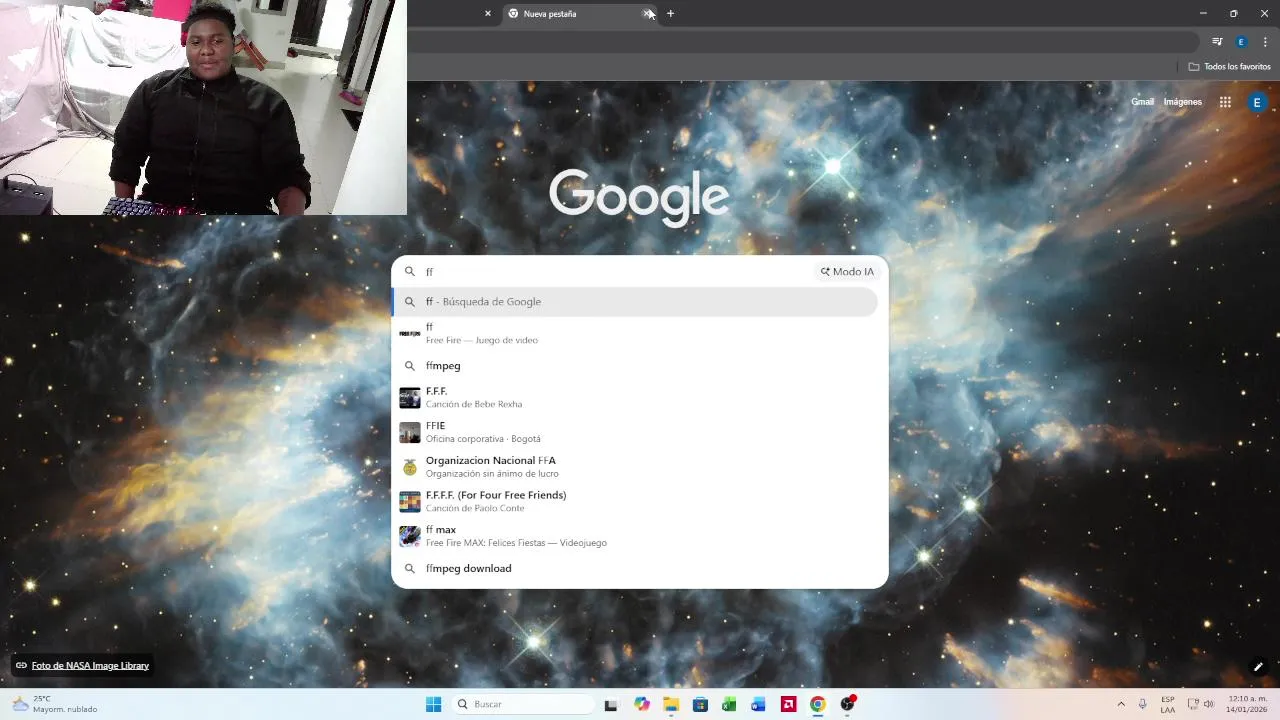
Task: Customize the page with the pencil icon
Action: point(1258,667)
